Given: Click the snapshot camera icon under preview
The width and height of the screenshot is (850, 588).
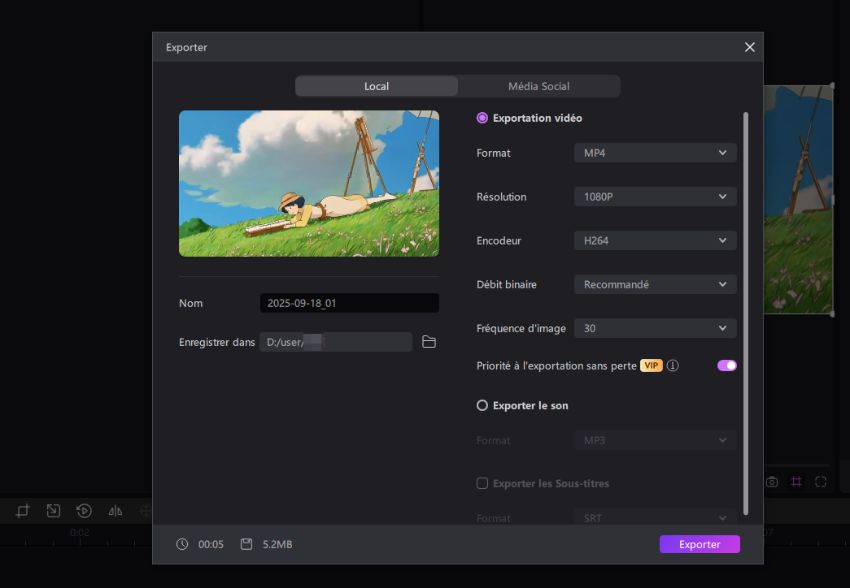Looking at the screenshot, I should [772, 482].
